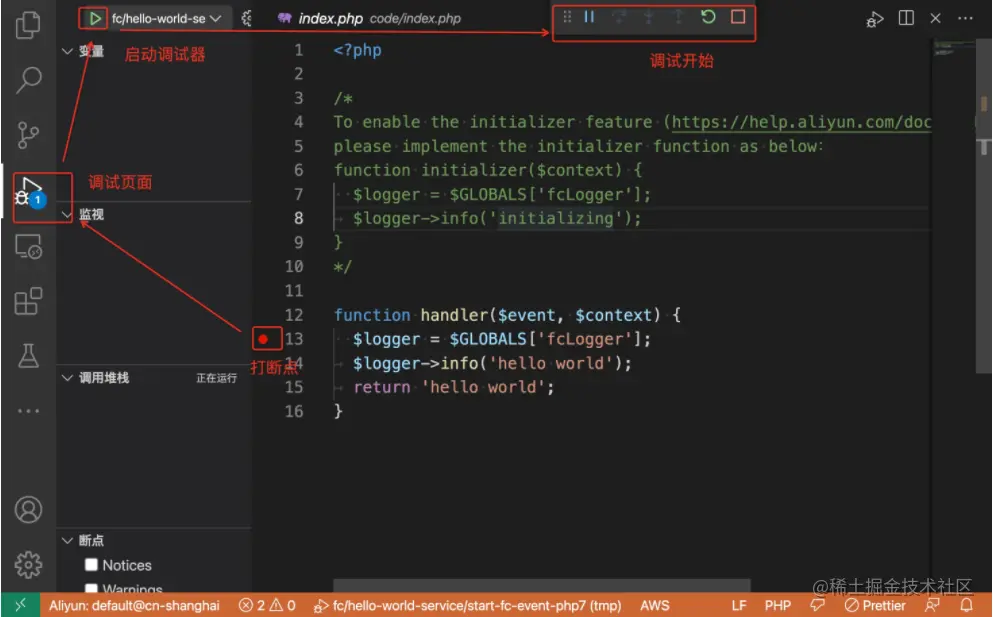The image size is (993, 617).
Task: Open the Source Control view
Action: point(28,135)
